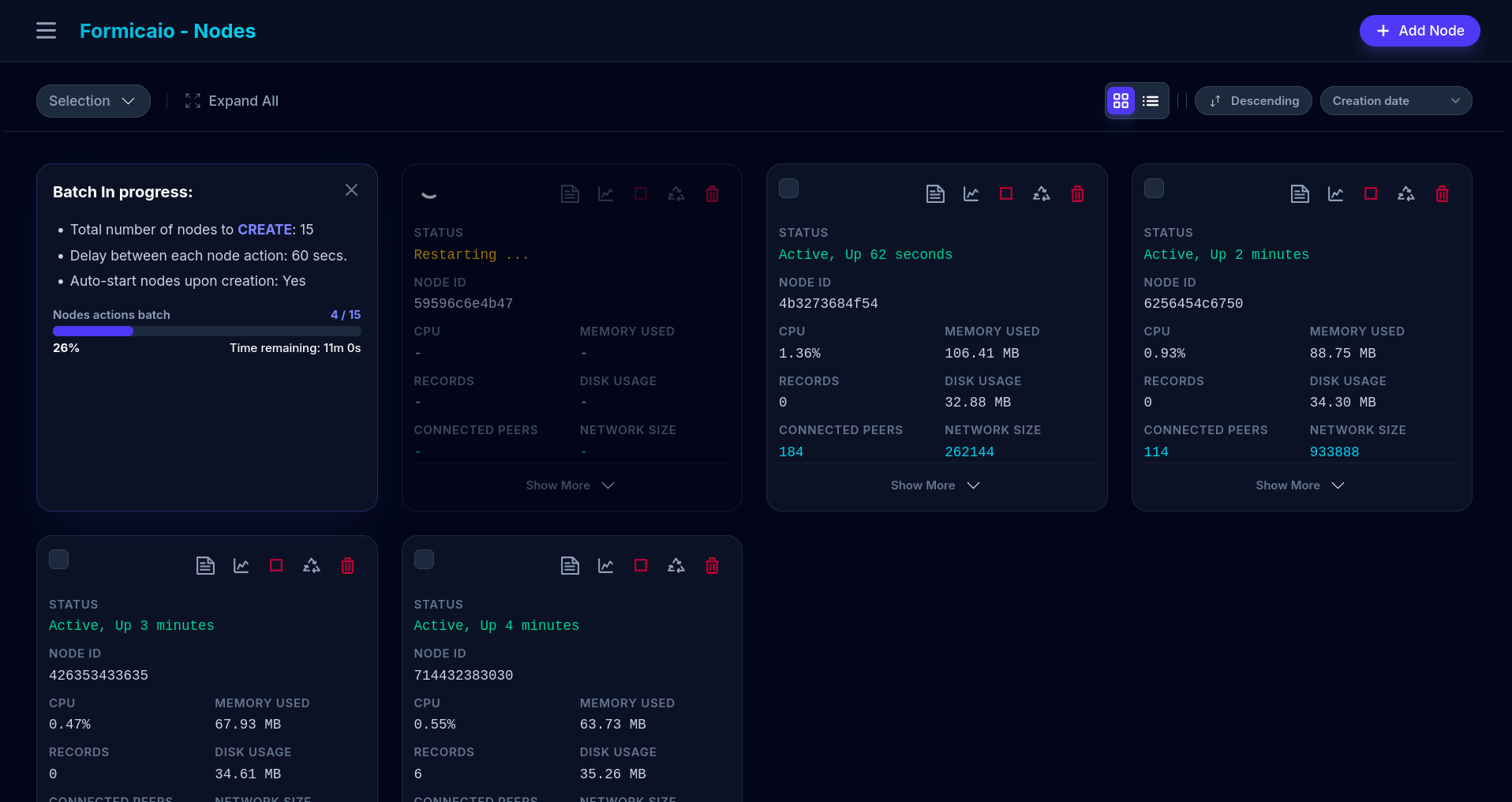1512x802 pixels.
Task: Click node ID 4b3273684f54 text
Action: pyautogui.click(x=829, y=304)
